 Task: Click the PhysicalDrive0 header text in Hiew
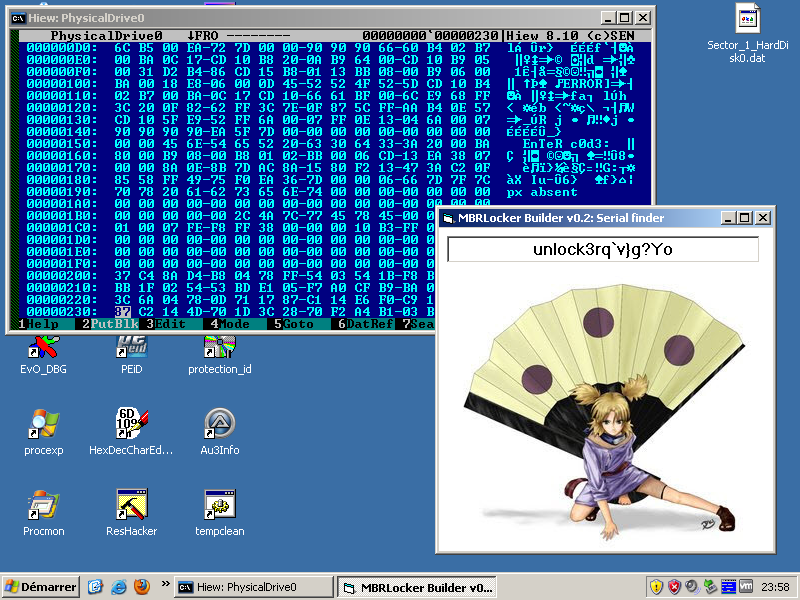pos(106,36)
